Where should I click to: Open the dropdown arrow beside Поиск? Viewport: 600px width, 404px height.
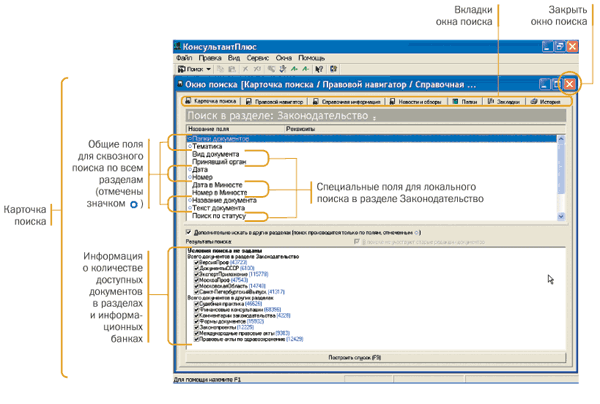209,69
